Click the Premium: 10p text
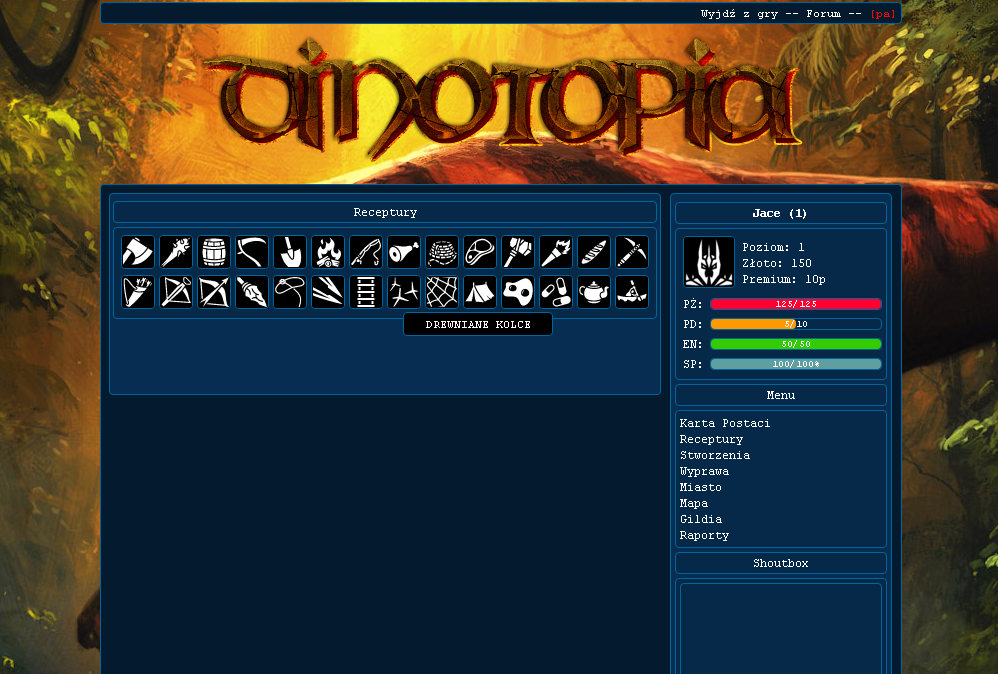Screen dimensions: 998x674 (784, 279)
